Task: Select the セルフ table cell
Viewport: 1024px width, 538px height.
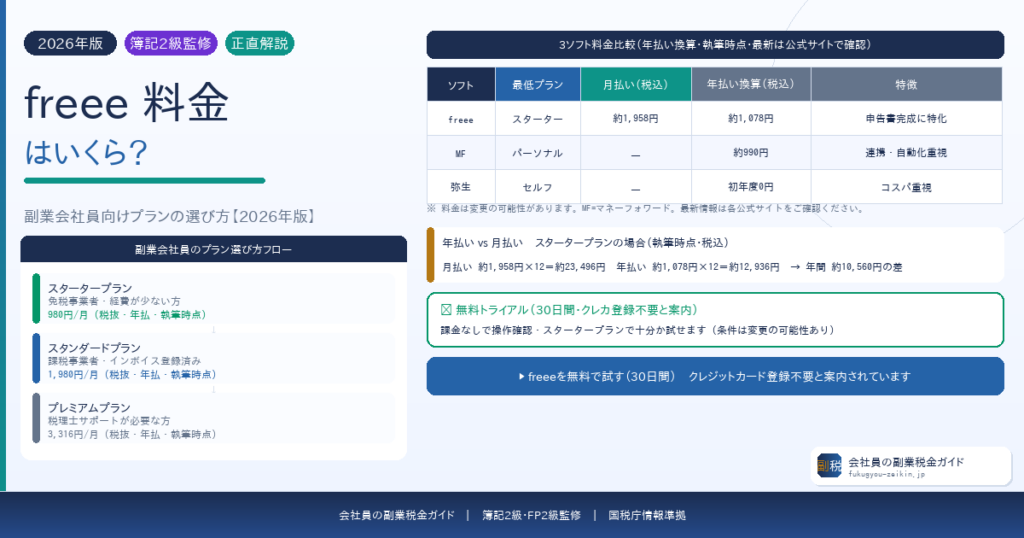Action: (537, 187)
